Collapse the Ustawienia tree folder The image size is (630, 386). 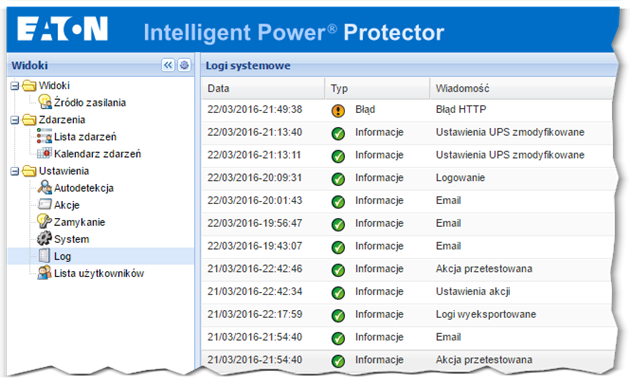[x=14, y=171]
